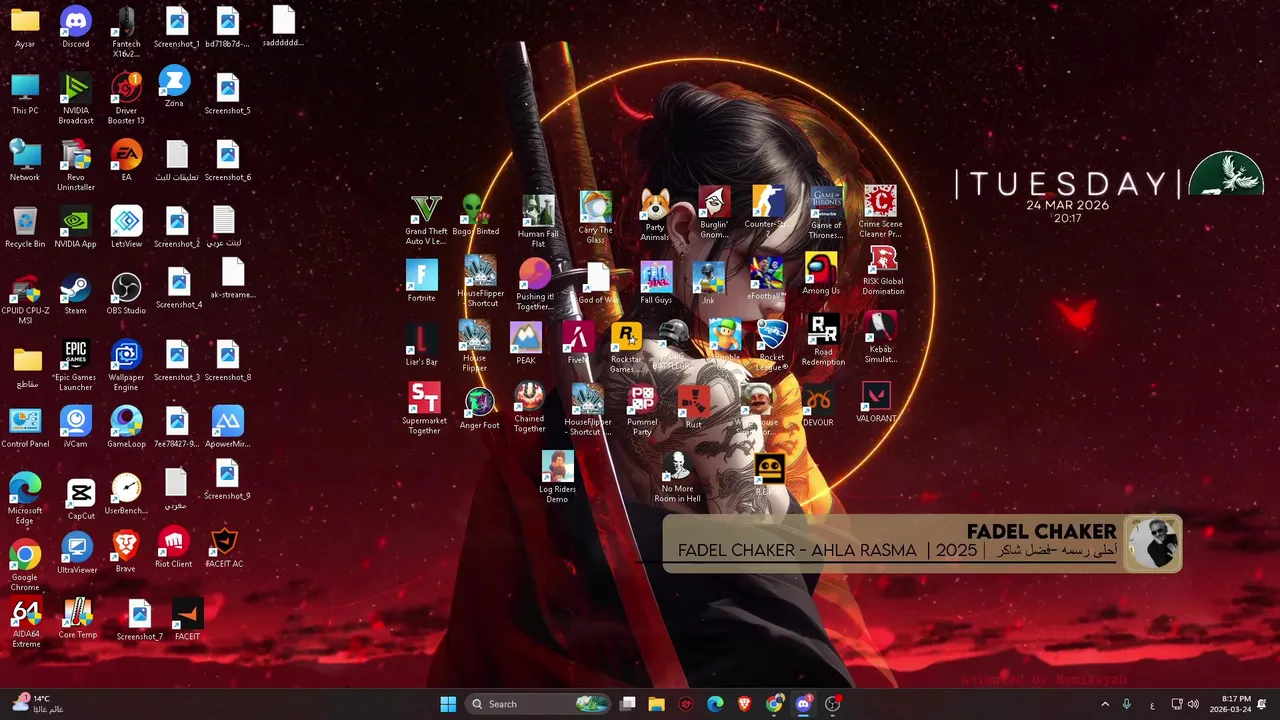1280x720 pixels.
Task: Select the Rocket League icon
Action: click(772, 345)
